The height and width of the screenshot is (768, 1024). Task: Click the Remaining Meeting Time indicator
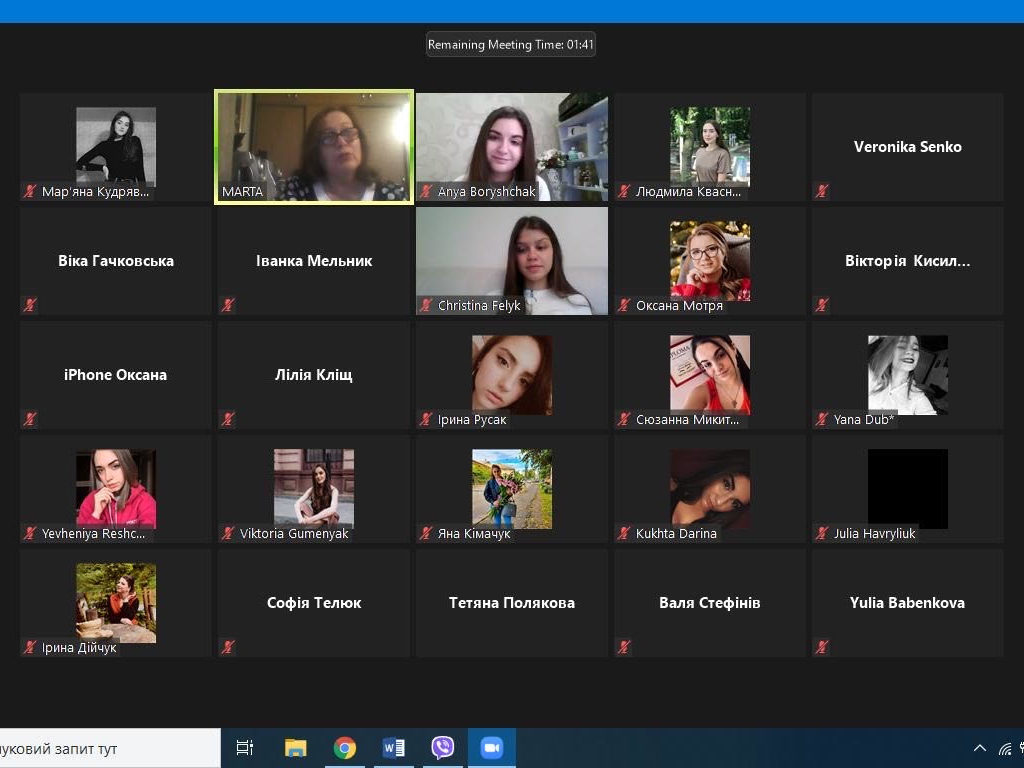(x=511, y=44)
